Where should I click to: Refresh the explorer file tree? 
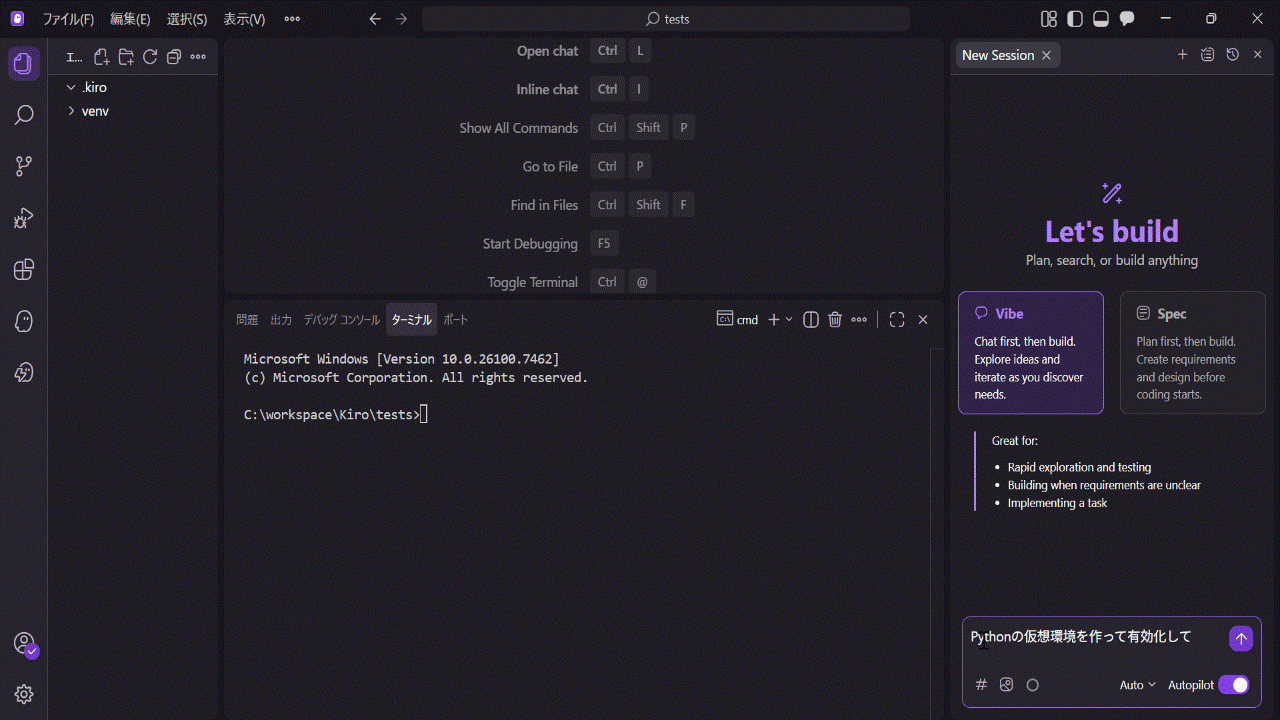pos(150,57)
